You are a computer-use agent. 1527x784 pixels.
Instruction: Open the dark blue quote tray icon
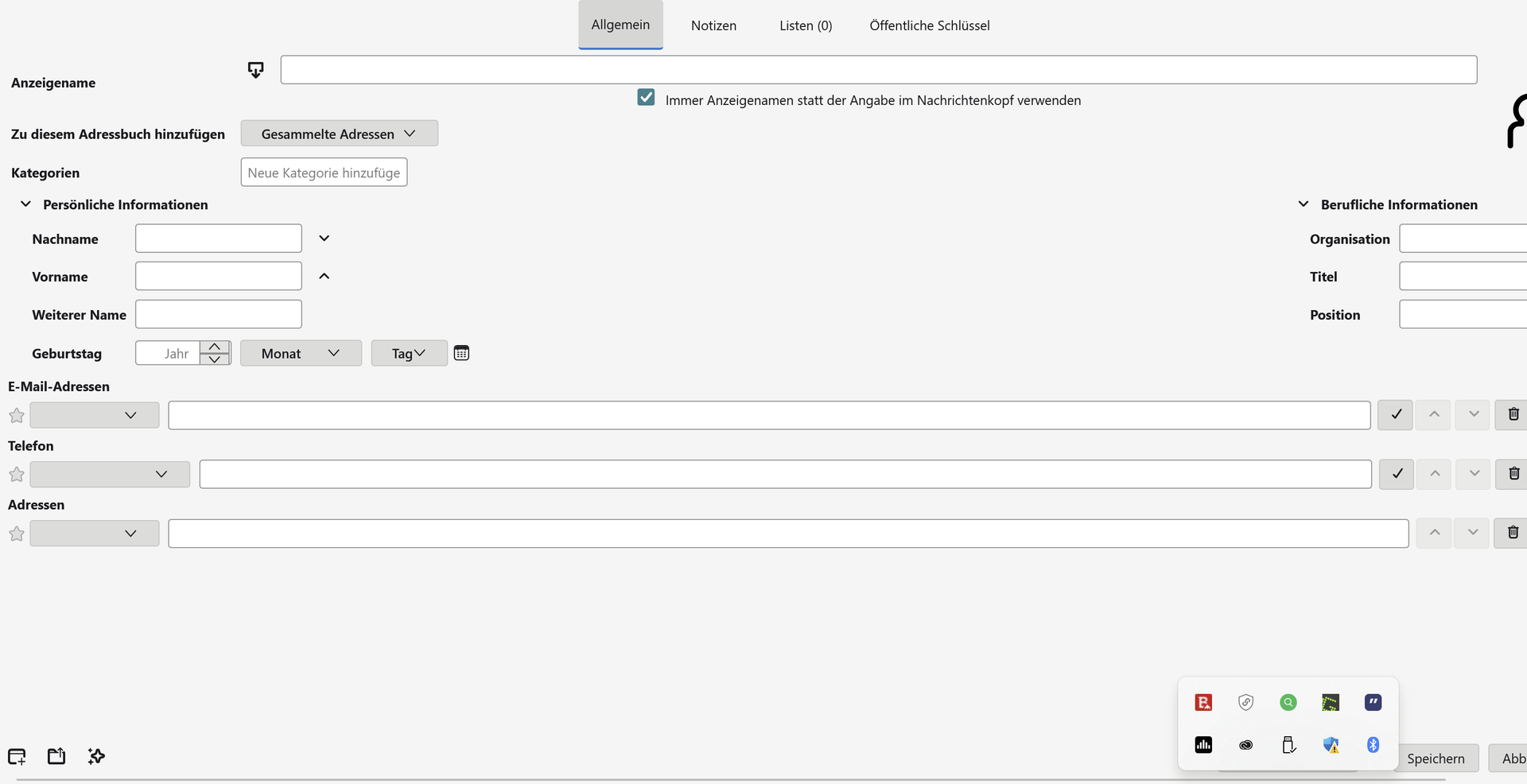click(1374, 702)
